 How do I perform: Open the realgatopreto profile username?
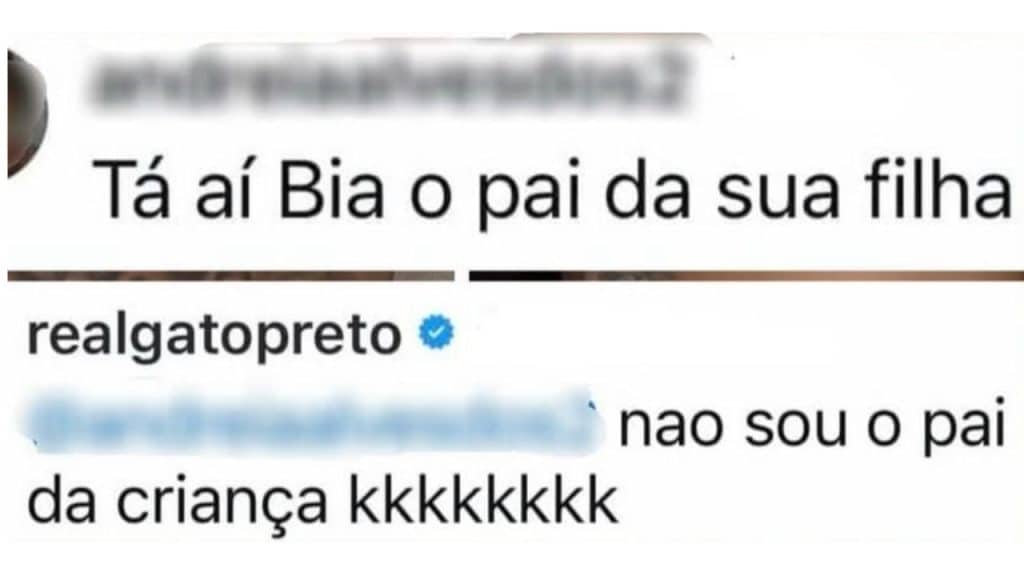(x=214, y=337)
